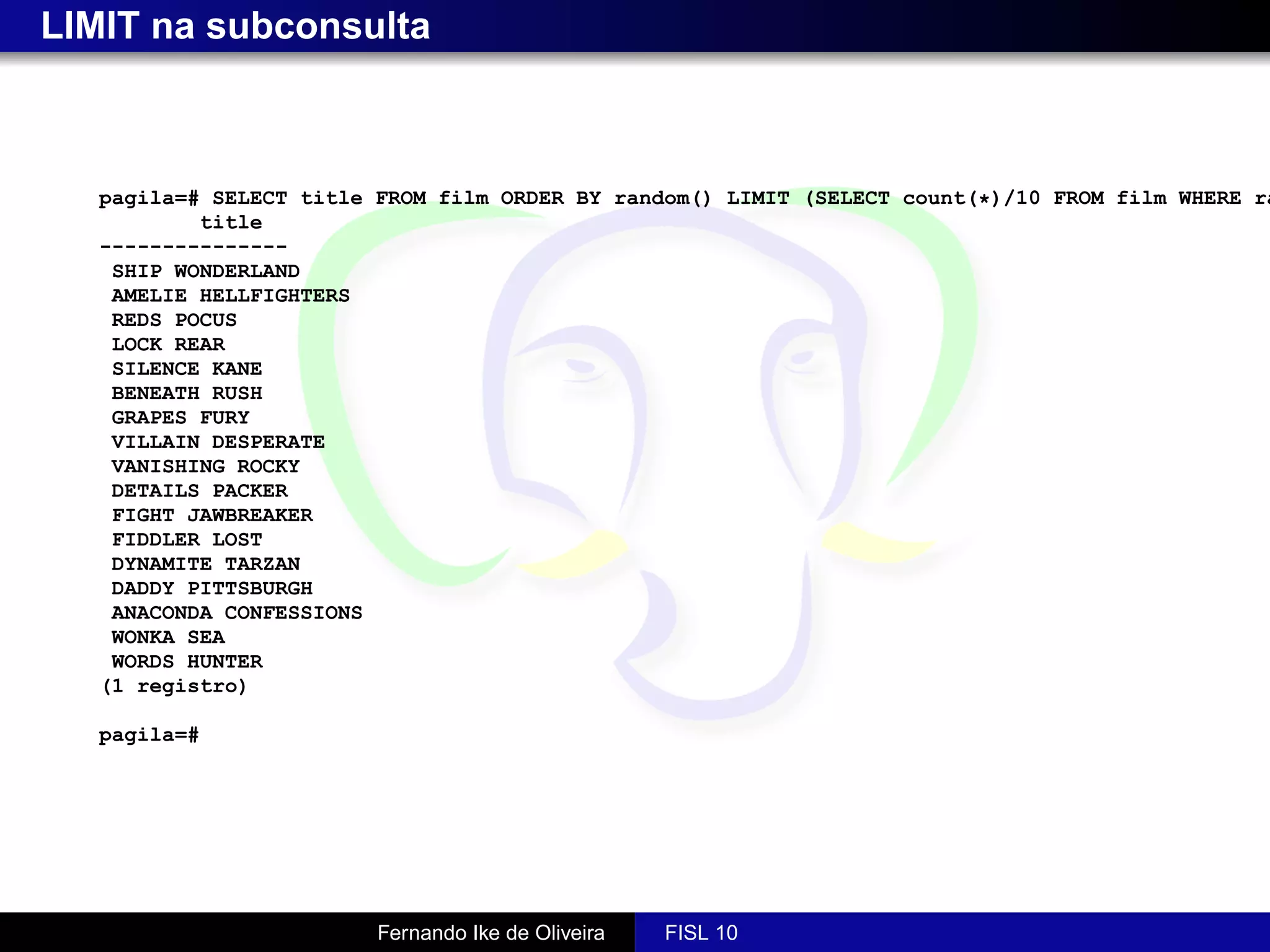Viewport: 1270px width, 952px height.
Task: Select the row 'DYNAMITE TARZAN'
Action: coord(205,564)
